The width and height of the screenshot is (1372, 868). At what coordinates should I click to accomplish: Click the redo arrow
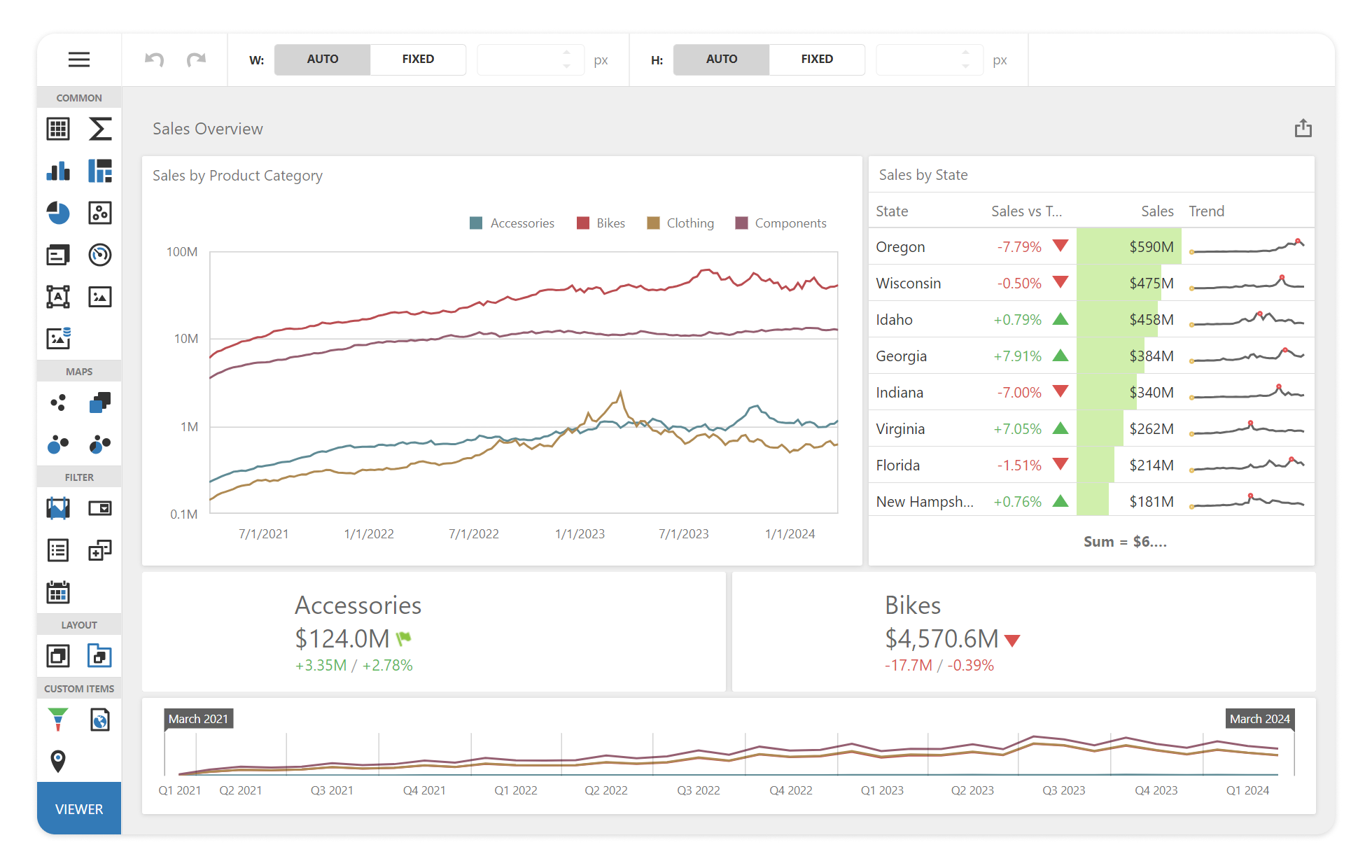point(196,59)
